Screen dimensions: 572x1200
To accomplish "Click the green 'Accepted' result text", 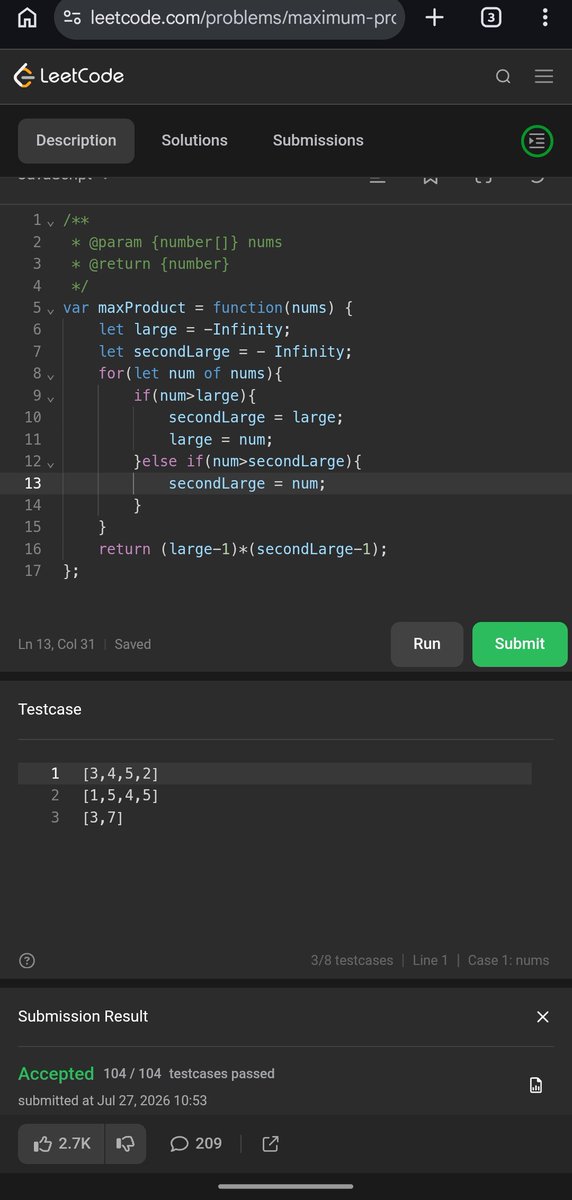I will click(56, 1074).
